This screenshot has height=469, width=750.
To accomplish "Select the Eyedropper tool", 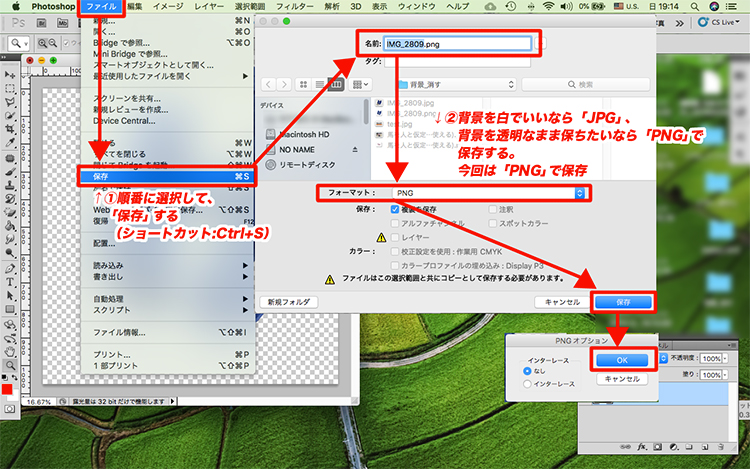I will 10,142.
